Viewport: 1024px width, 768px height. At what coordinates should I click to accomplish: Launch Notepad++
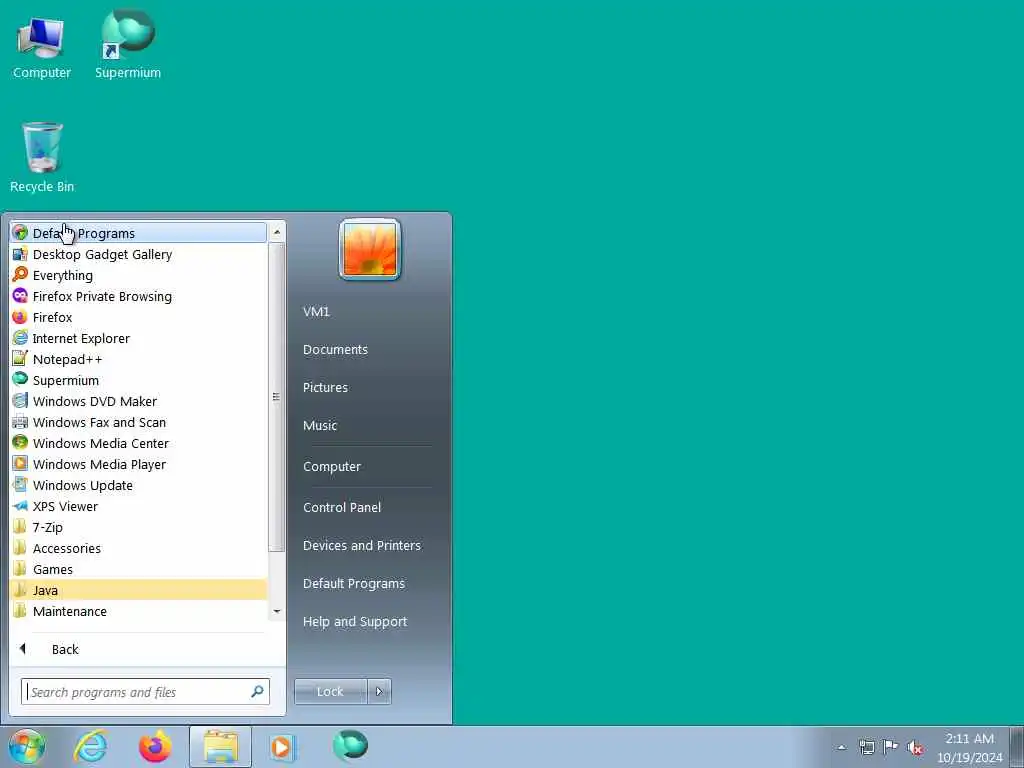[138, 359]
